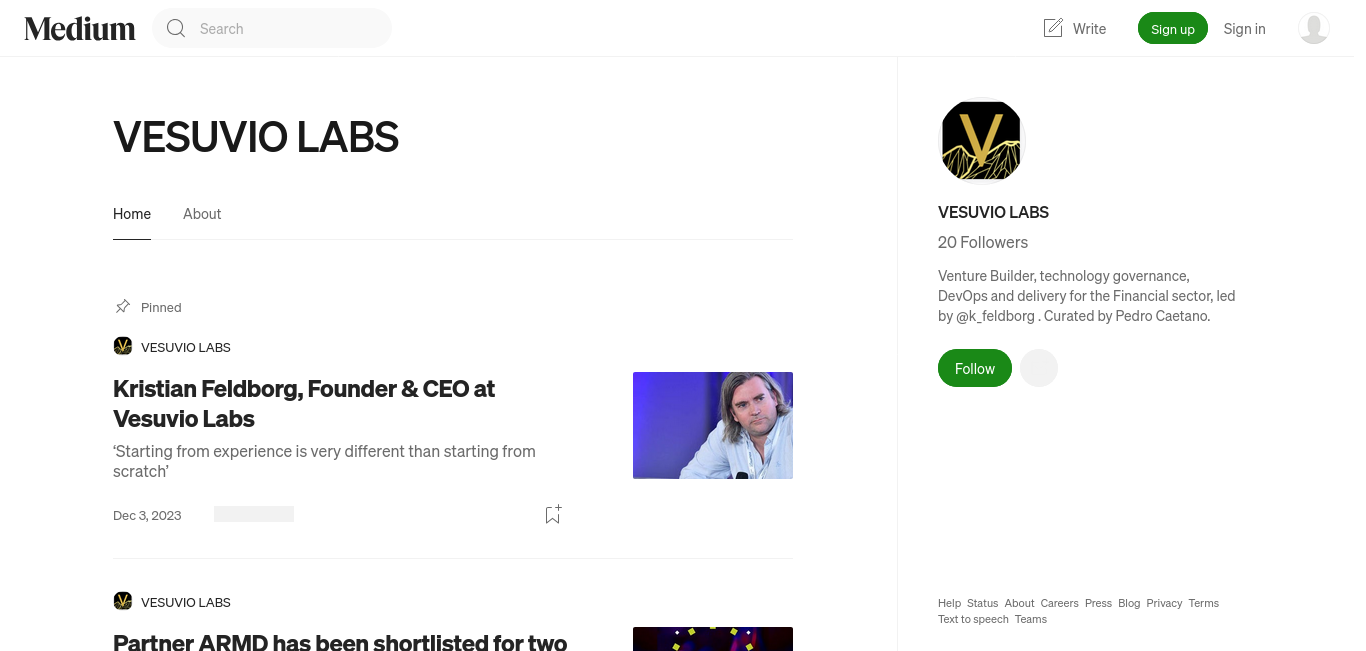Switch to the About tab
Viewport: 1366px width, 651px height.
point(202,214)
